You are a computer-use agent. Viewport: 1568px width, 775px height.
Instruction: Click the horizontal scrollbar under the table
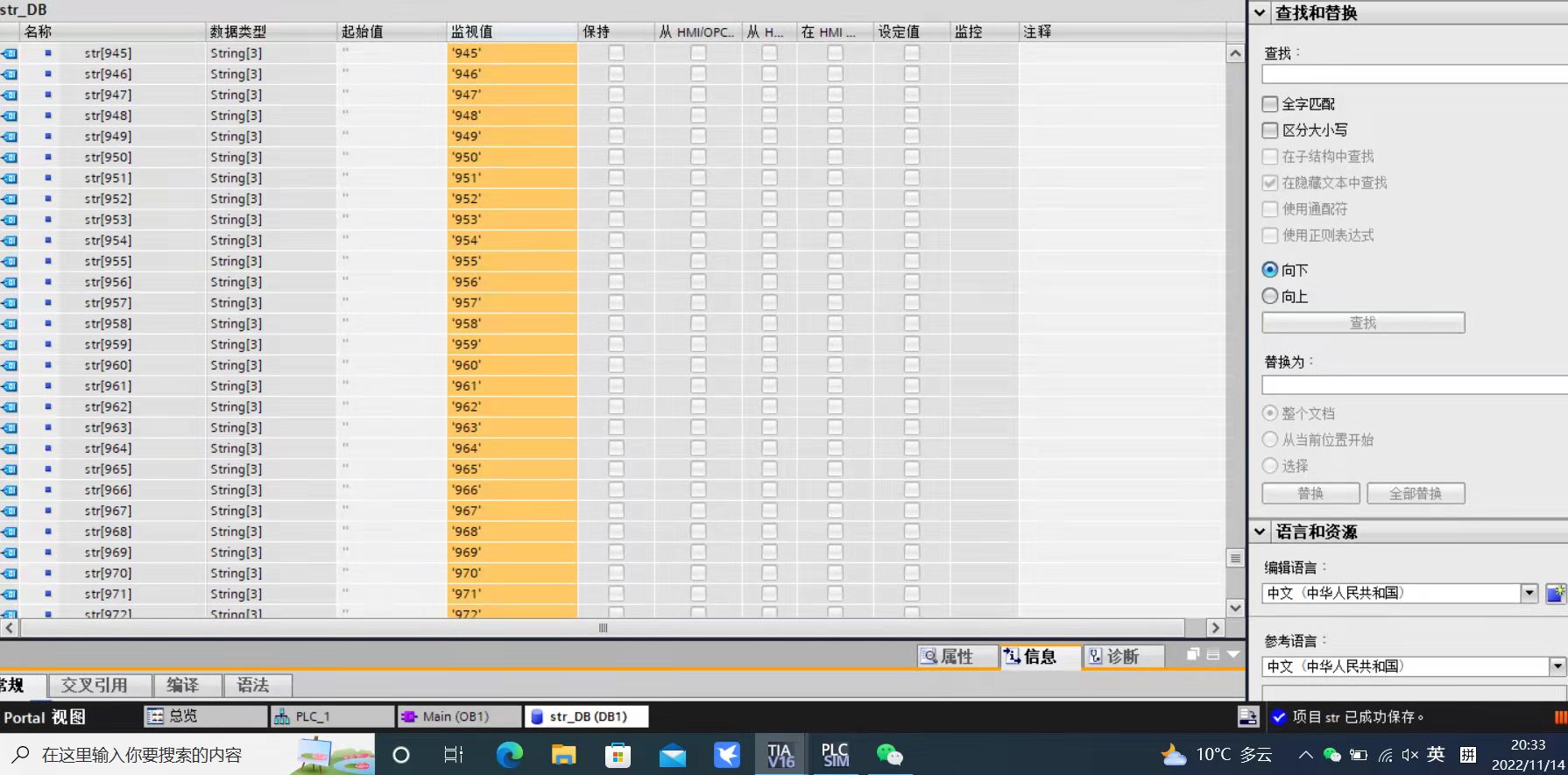(603, 628)
